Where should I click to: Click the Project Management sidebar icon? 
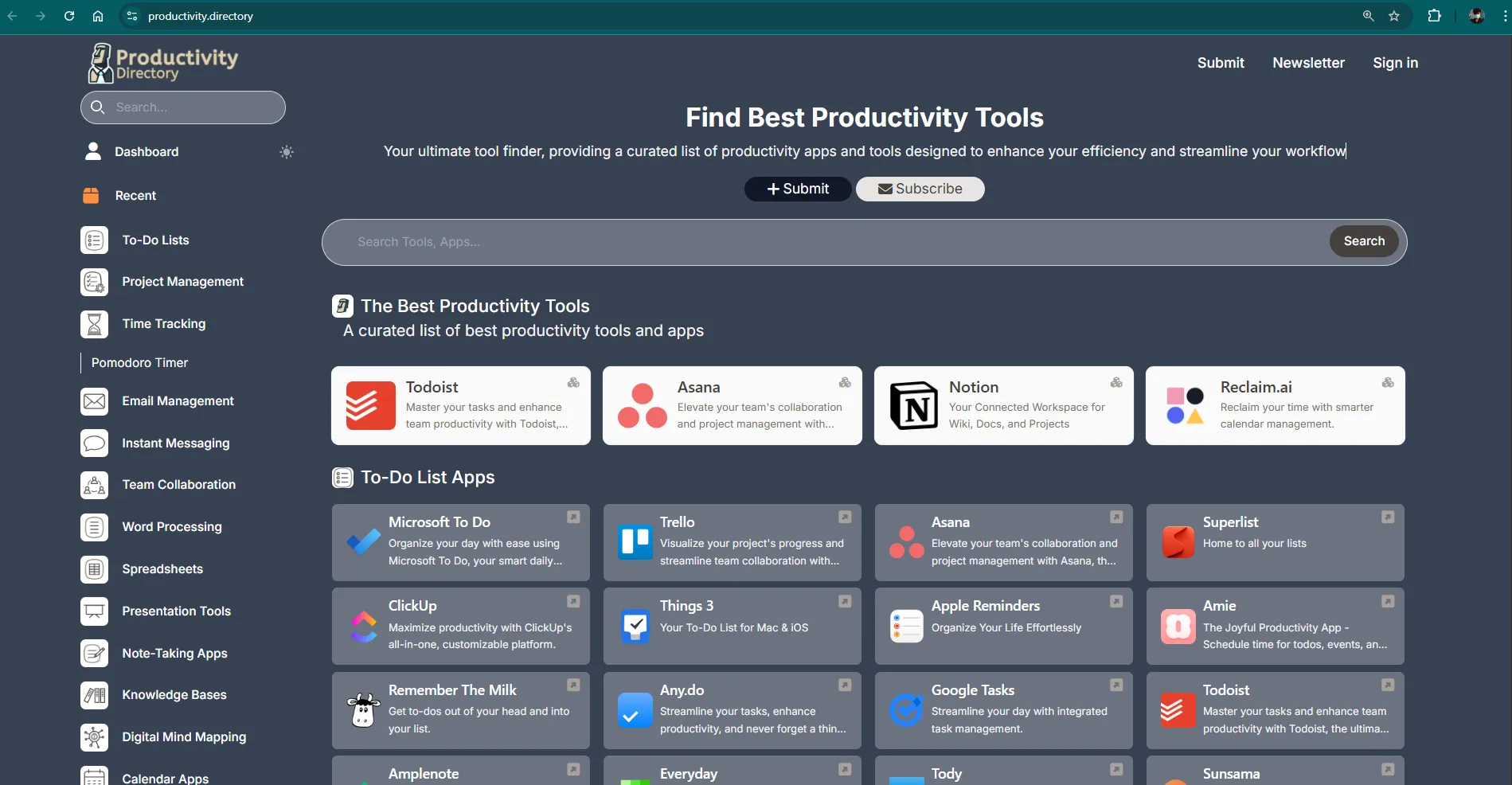pos(93,282)
